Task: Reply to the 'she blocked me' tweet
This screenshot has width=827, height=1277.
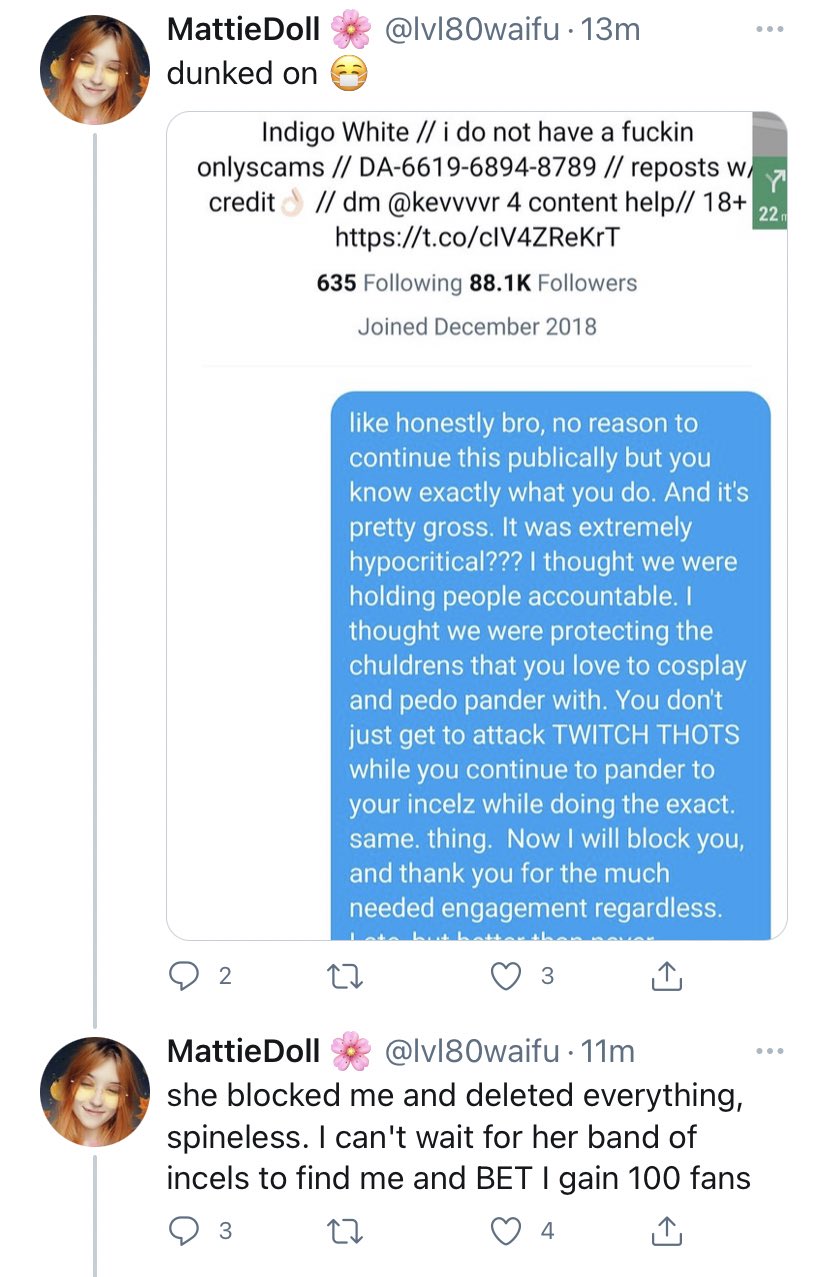Action: tap(183, 1230)
